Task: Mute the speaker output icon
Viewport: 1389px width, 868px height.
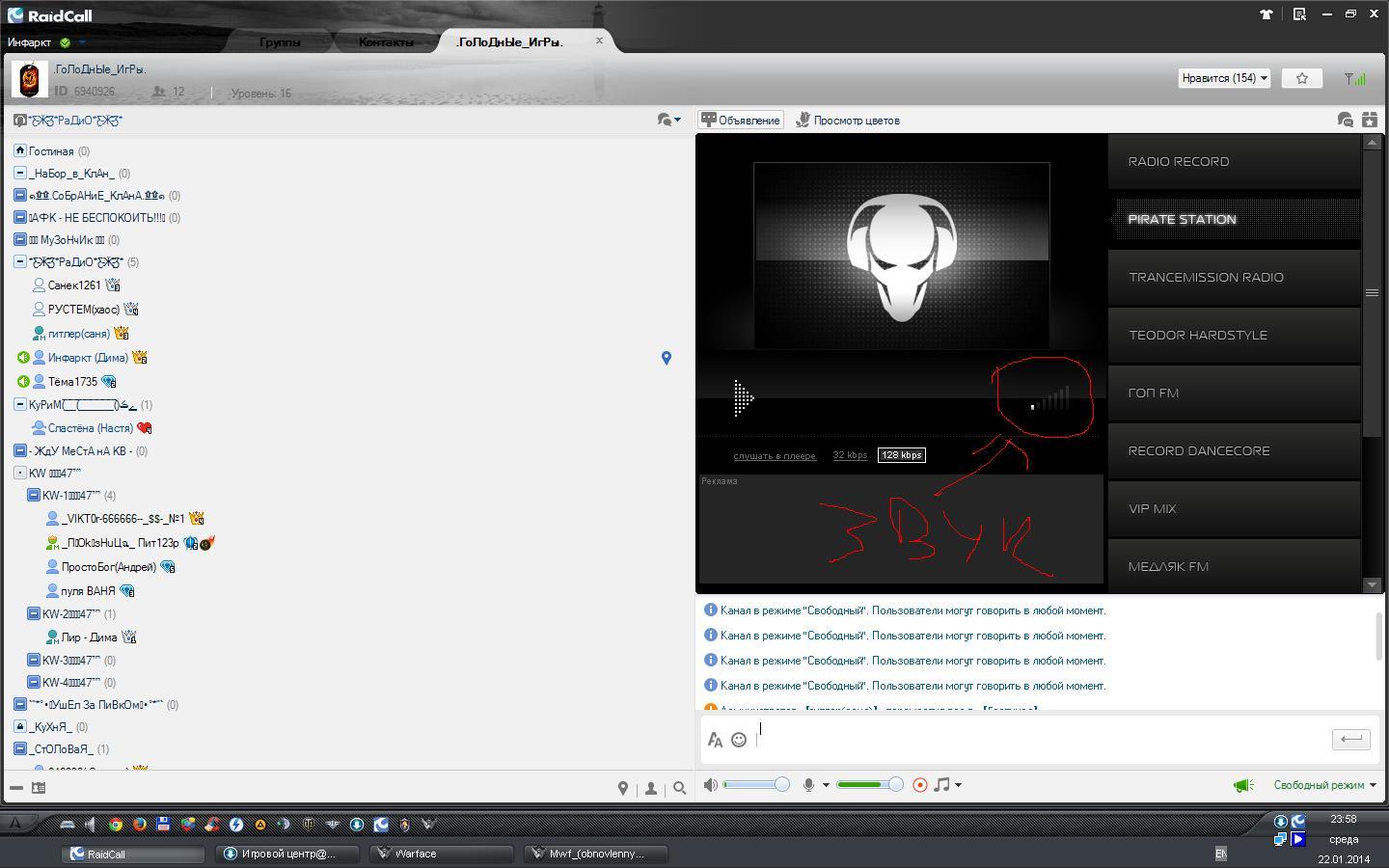Action: tap(711, 785)
